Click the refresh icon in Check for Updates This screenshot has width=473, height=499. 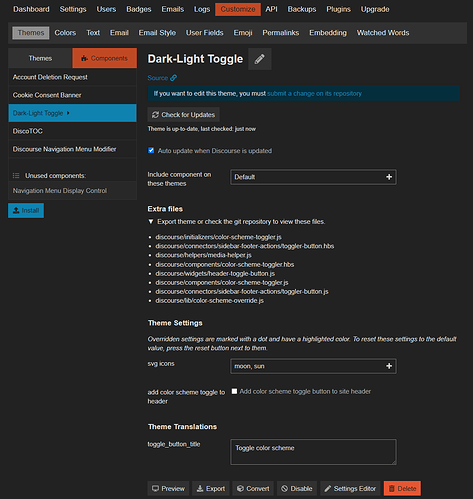[x=155, y=115]
